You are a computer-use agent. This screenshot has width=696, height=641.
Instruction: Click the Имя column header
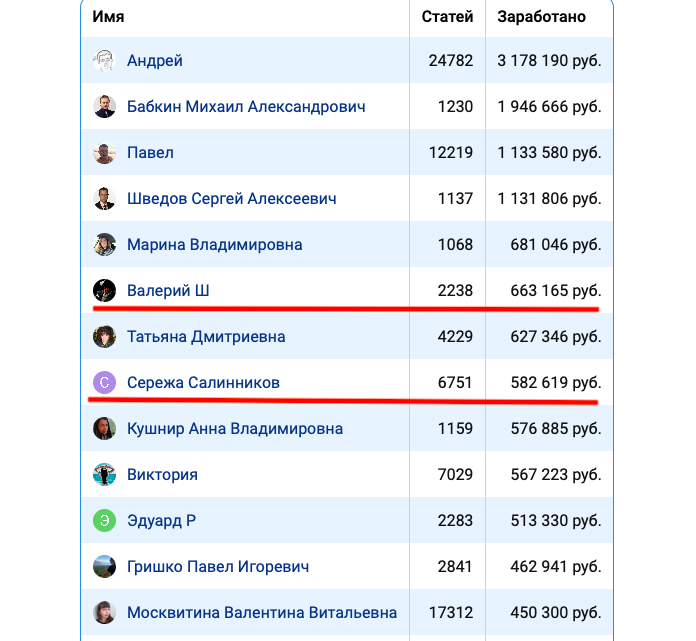(x=108, y=17)
